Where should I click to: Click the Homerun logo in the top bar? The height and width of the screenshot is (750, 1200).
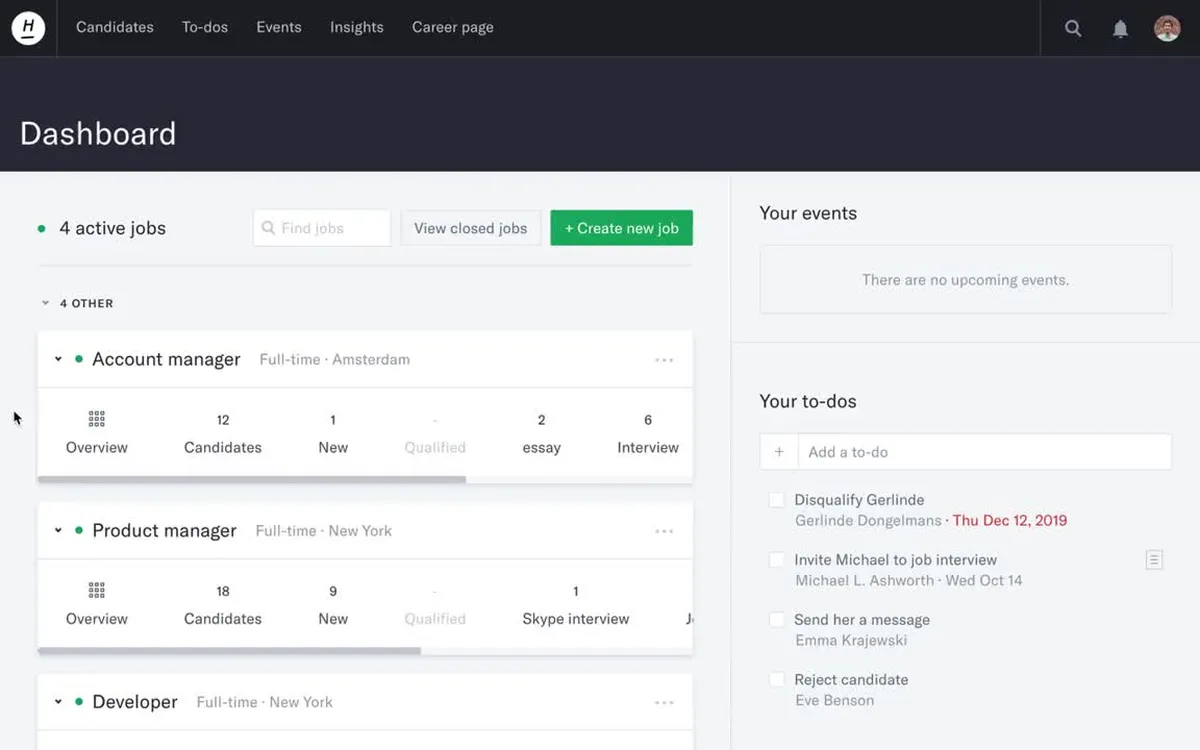pos(28,28)
